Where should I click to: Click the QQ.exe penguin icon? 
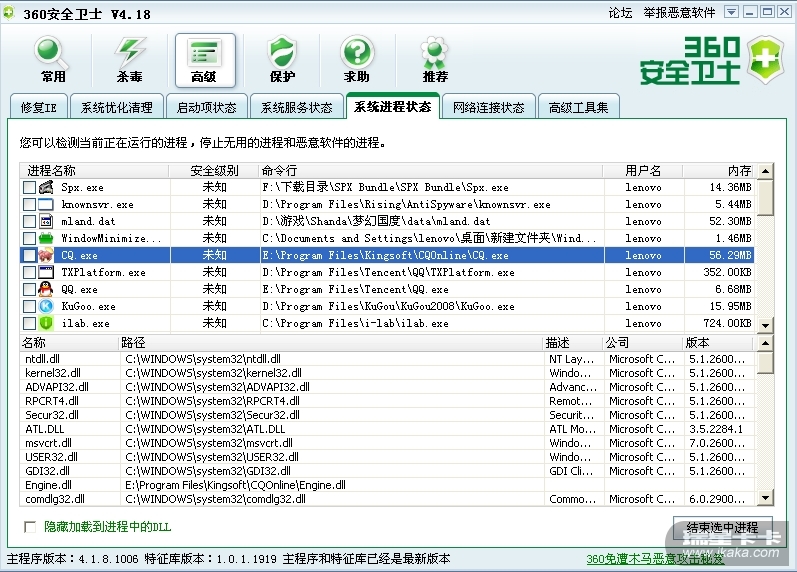[x=46, y=289]
